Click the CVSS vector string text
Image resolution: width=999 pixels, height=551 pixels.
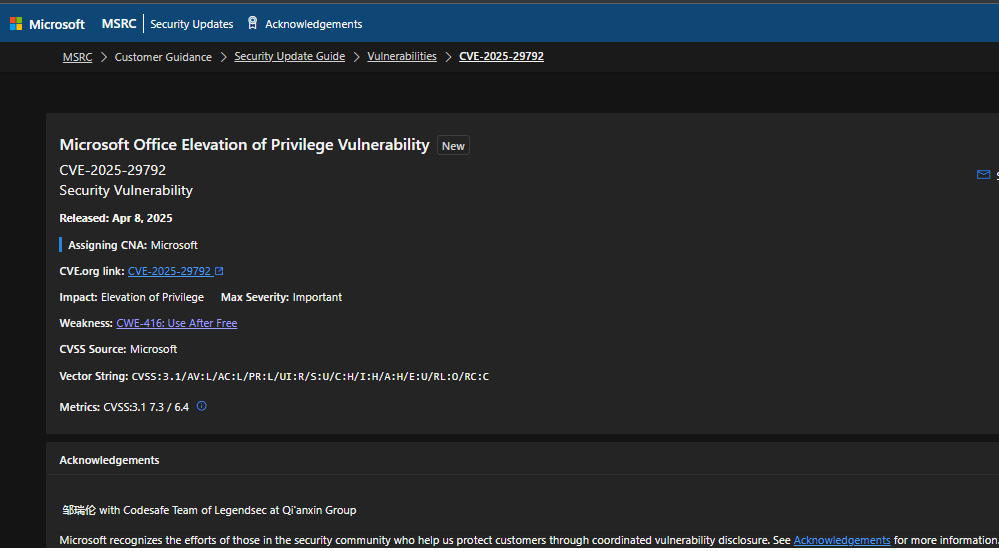(310, 376)
